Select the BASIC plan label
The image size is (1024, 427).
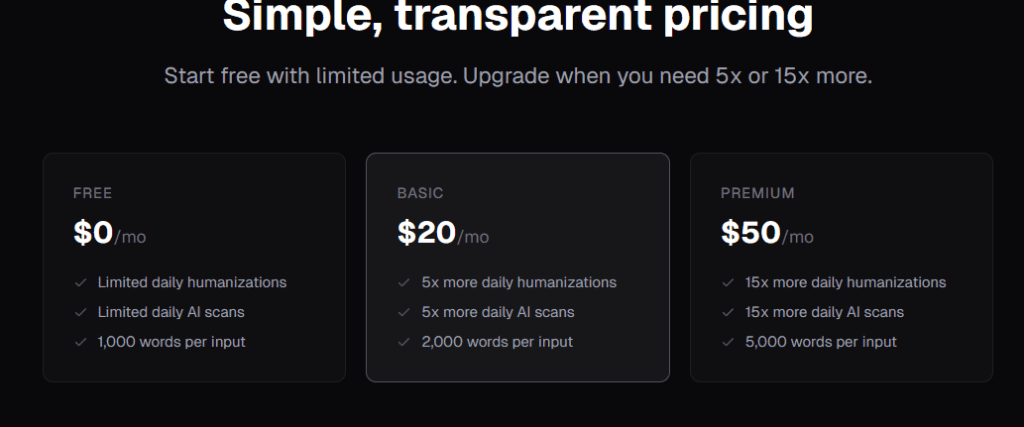[x=420, y=193]
